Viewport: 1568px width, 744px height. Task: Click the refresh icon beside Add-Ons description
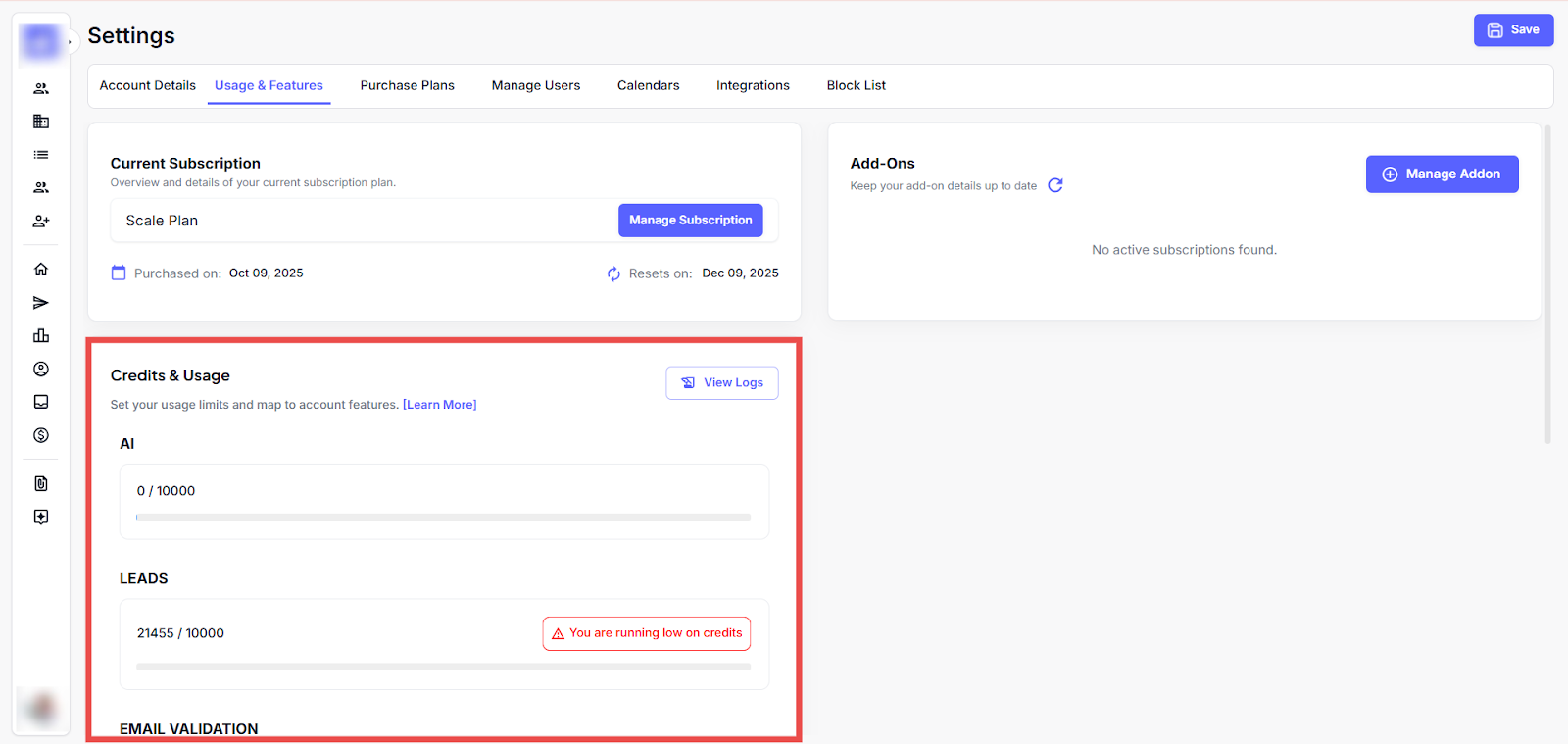(x=1055, y=185)
